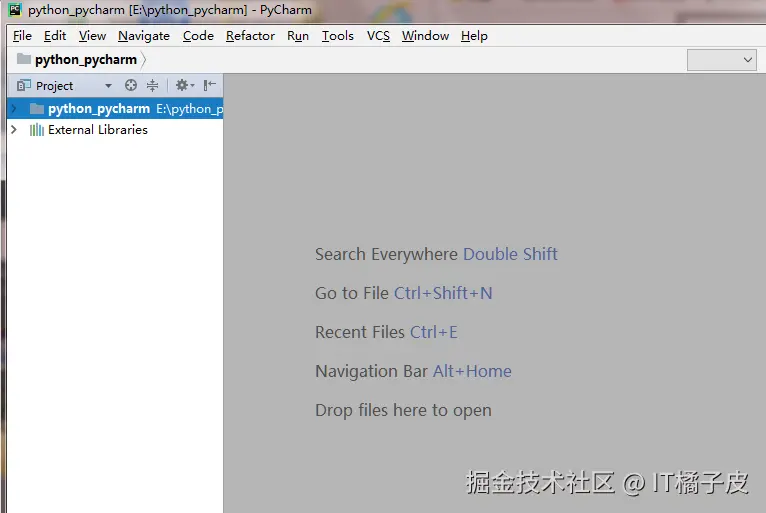Click the Navigation Bar Alt+Home hint
The image size is (766, 513).
tap(413, 371)
